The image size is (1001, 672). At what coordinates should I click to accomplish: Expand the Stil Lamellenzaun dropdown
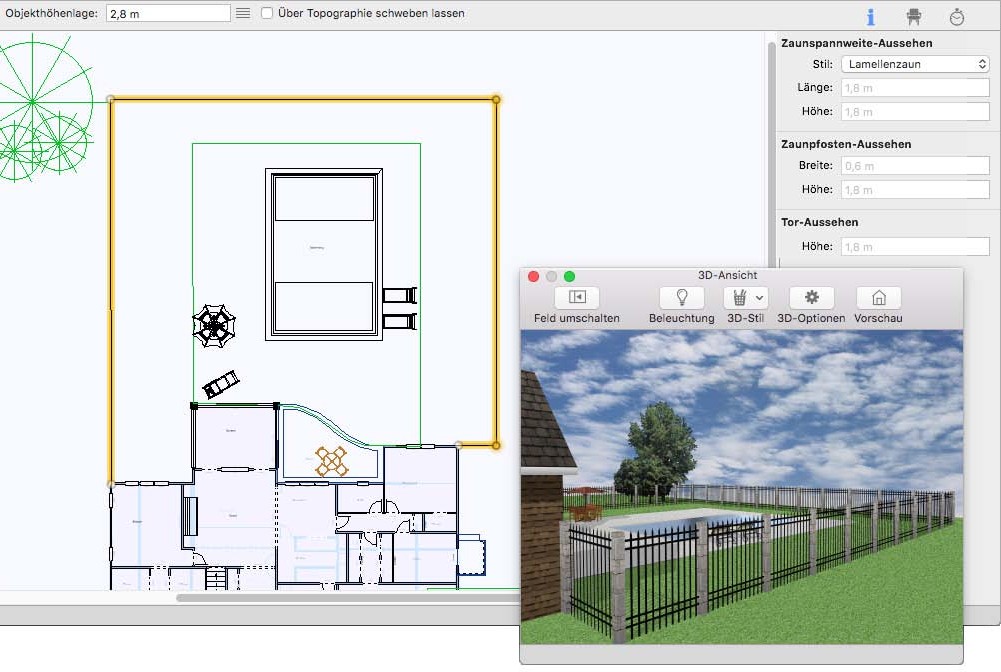pos(914,64)
